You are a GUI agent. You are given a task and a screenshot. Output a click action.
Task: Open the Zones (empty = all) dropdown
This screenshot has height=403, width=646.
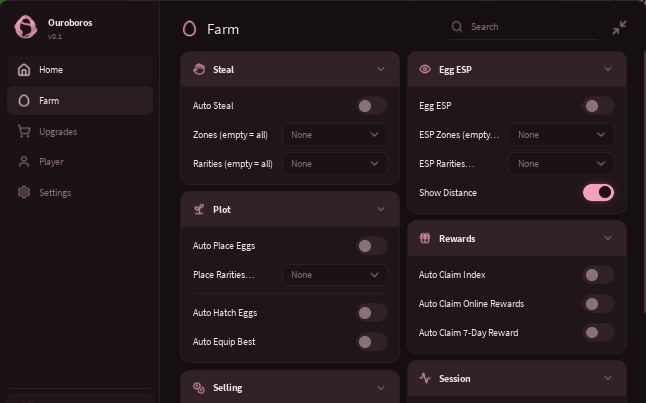click(x=335, y=135)
